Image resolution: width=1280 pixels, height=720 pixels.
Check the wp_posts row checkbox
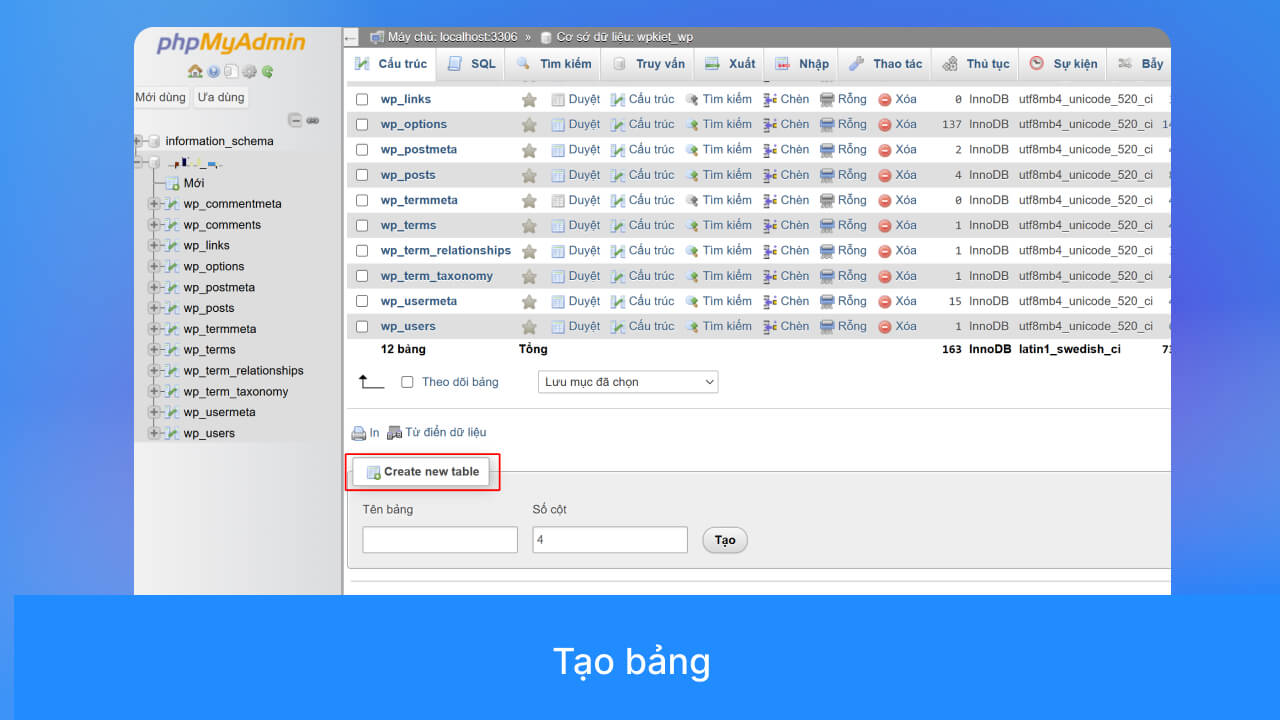coord(362,175)
